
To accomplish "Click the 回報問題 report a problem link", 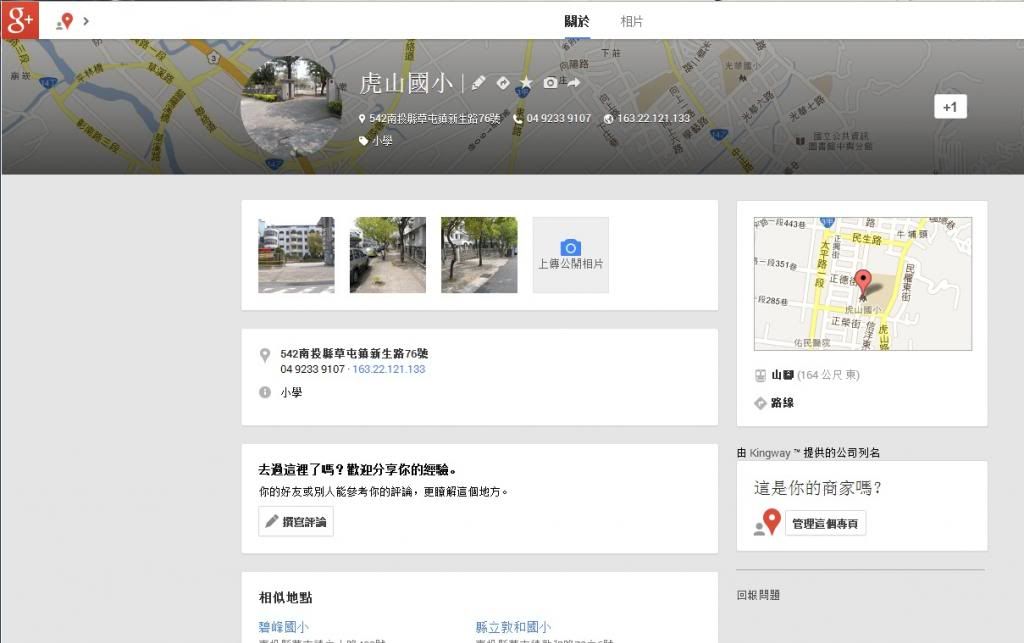I will (758, 595).
